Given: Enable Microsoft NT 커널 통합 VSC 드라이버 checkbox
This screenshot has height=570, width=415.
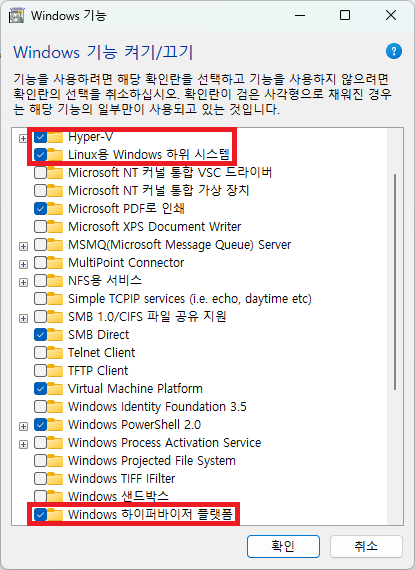Looking at the screenshot, I should [x=40, y=173].
